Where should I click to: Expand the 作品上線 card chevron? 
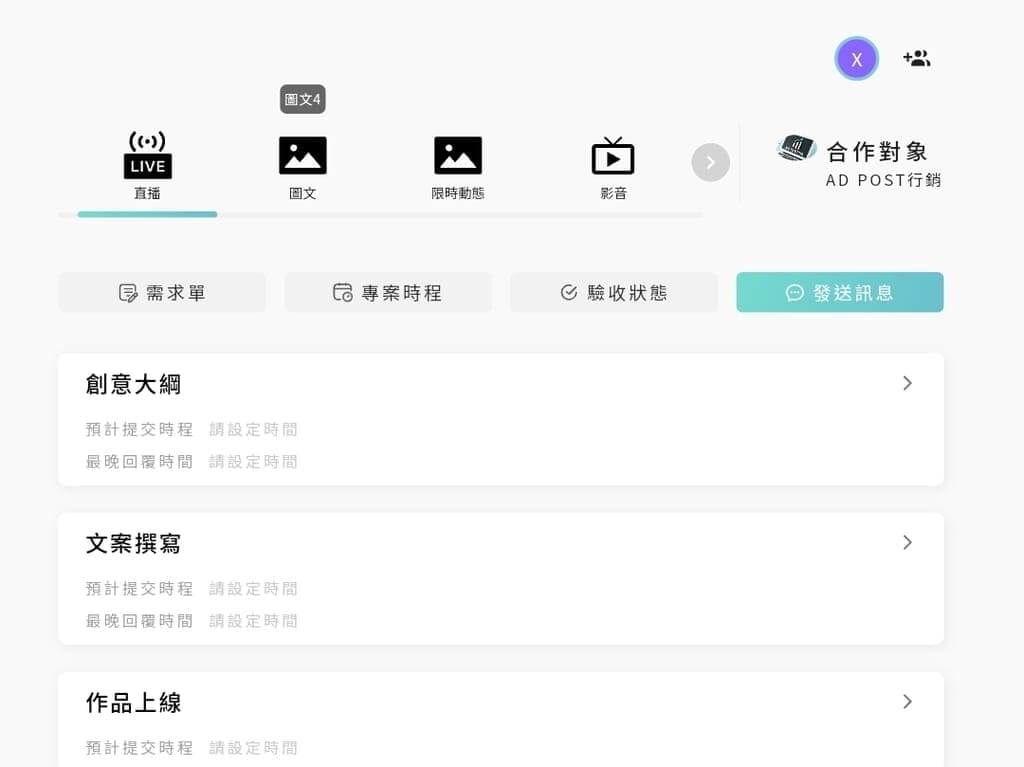[x=907, y=702]
